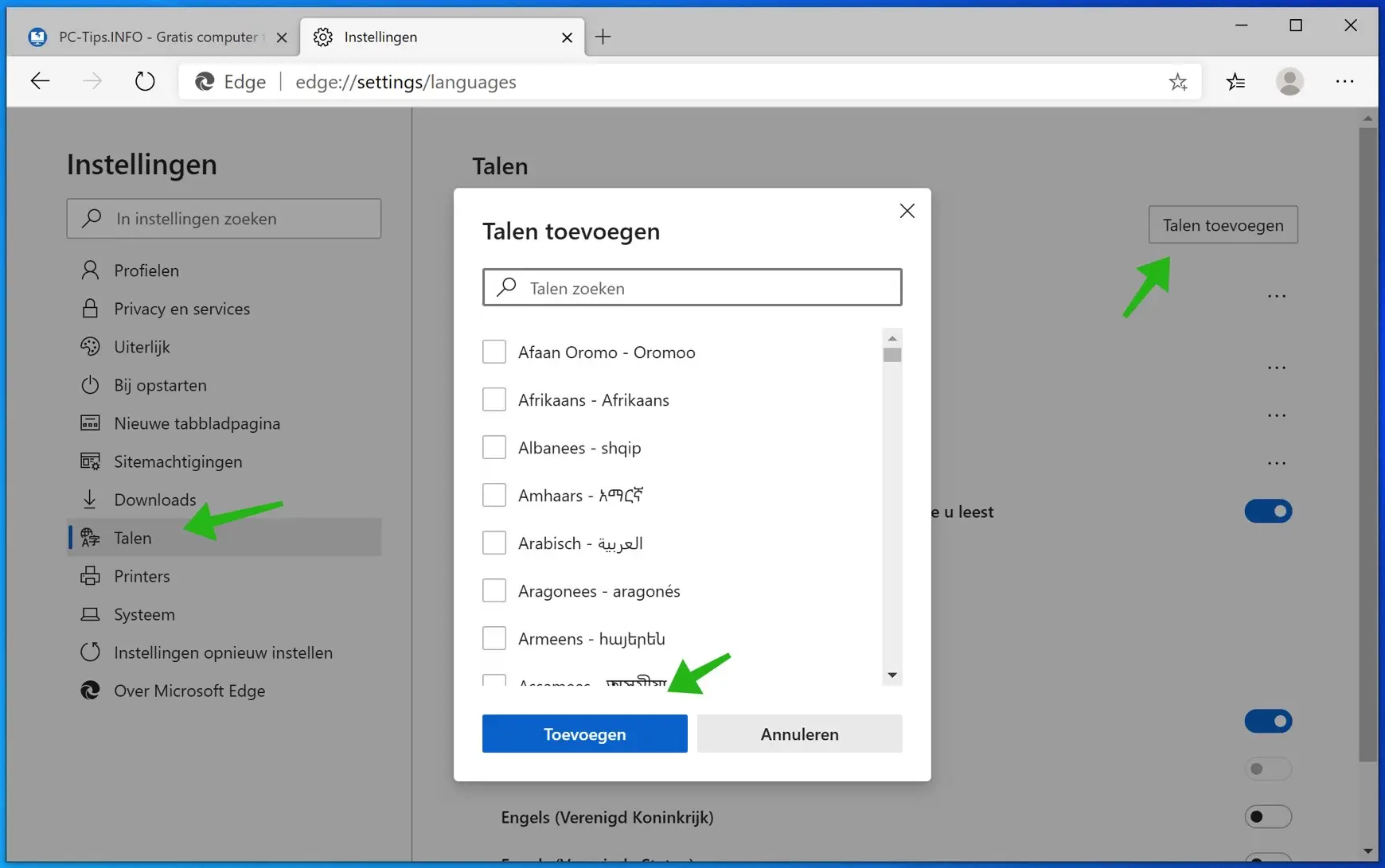Check the Albanees - shqip checkbox
The height and width of the screenshot is (868, 1385).
pos(494,447)
